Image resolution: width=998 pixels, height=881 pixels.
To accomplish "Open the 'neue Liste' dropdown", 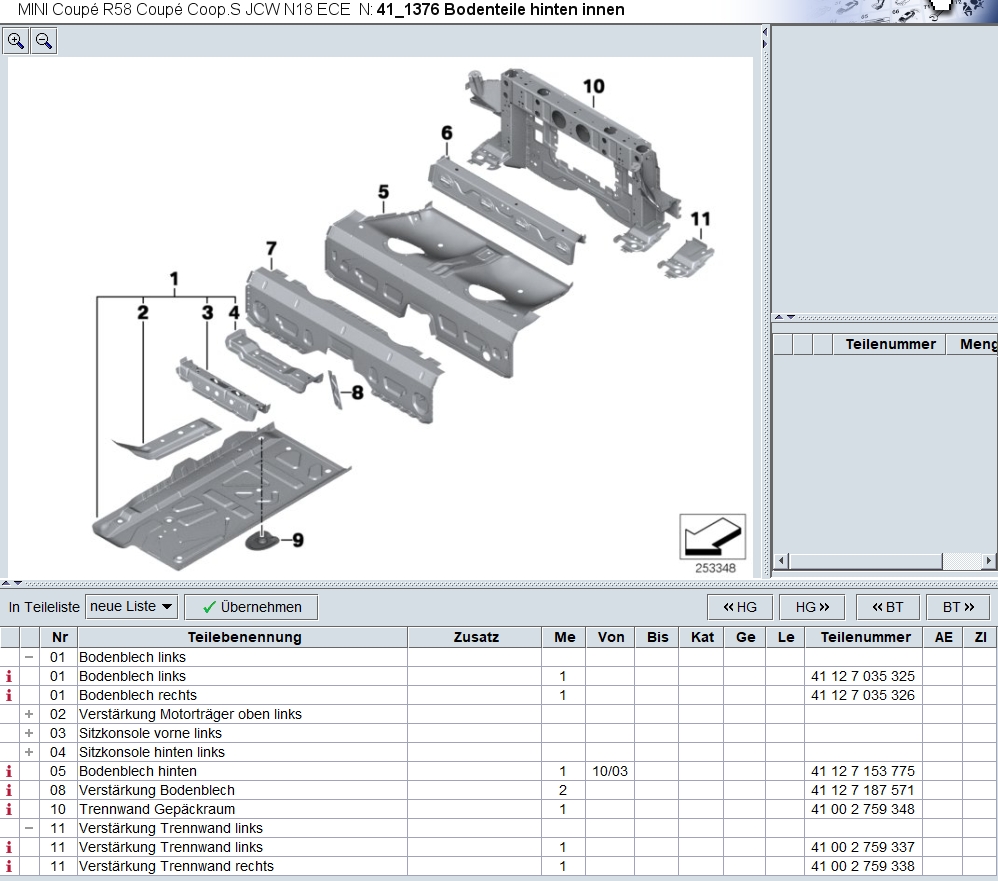I will coord(131,607).
